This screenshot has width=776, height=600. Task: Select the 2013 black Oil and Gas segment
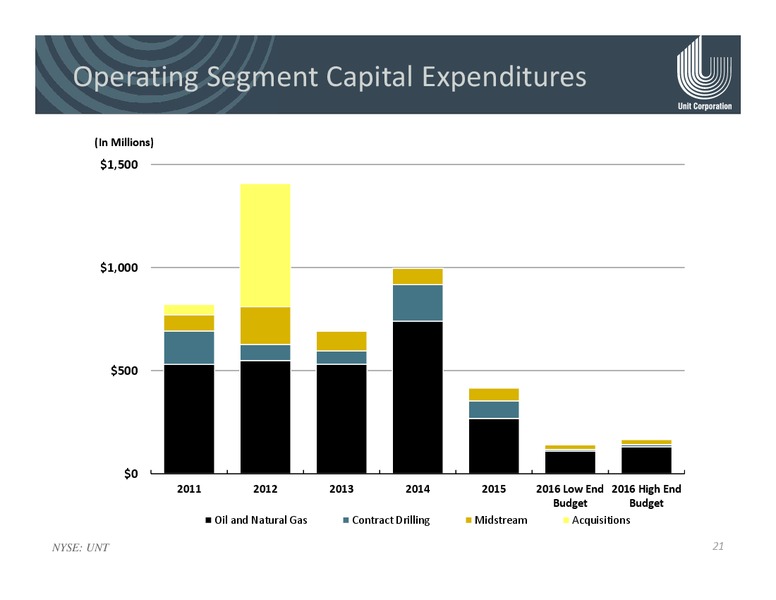tap(341, 419)
